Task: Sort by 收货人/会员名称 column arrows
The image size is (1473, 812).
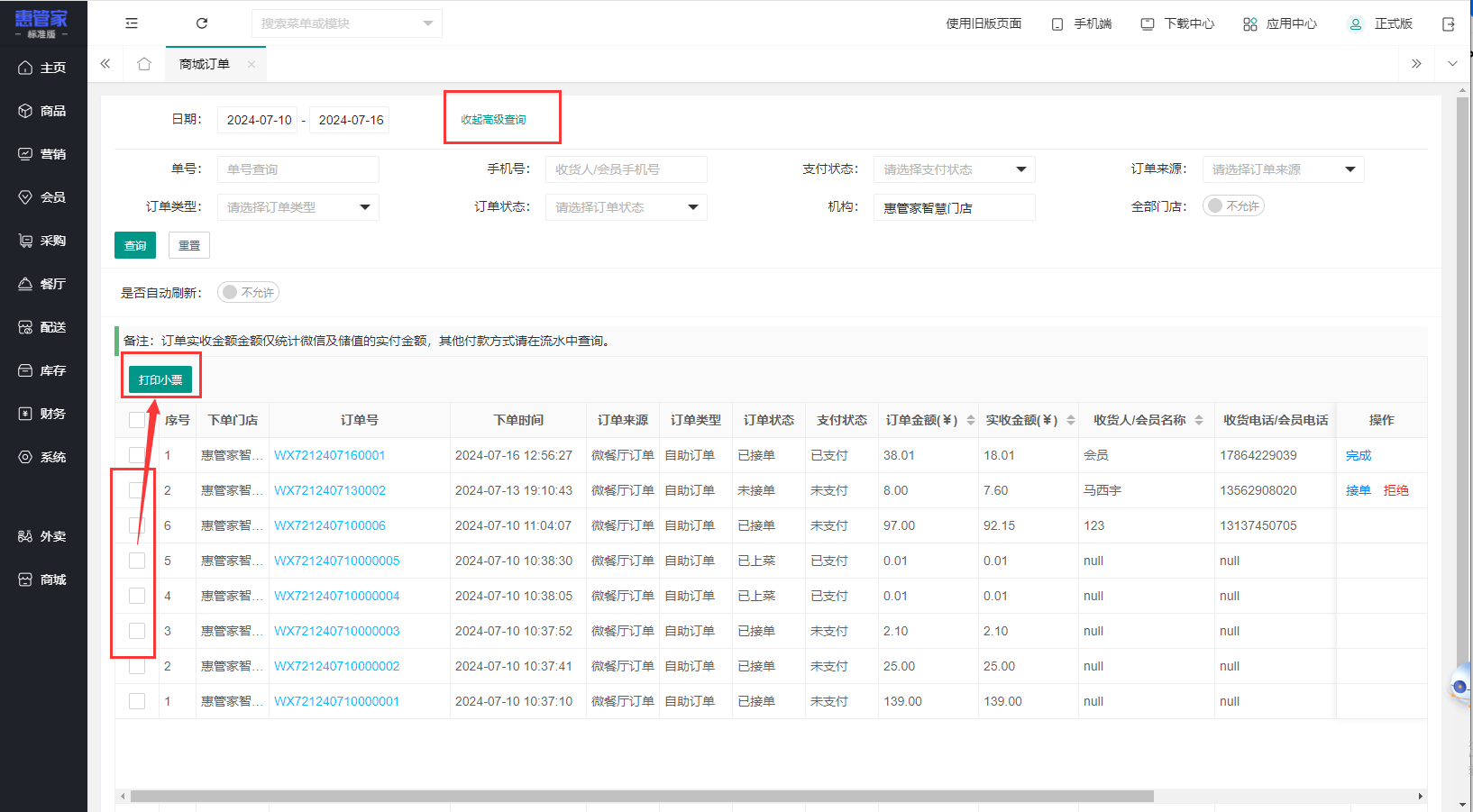Action: [x=1199, y=420]
